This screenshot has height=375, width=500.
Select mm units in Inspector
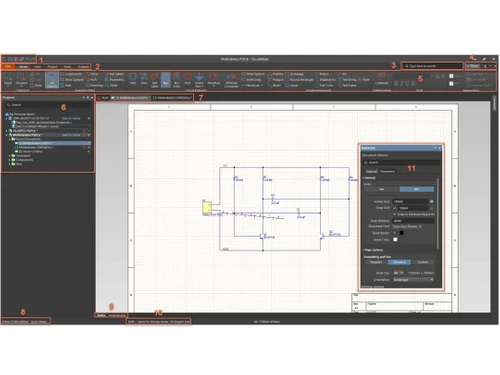pyautogui.click(x=382, y=189)
